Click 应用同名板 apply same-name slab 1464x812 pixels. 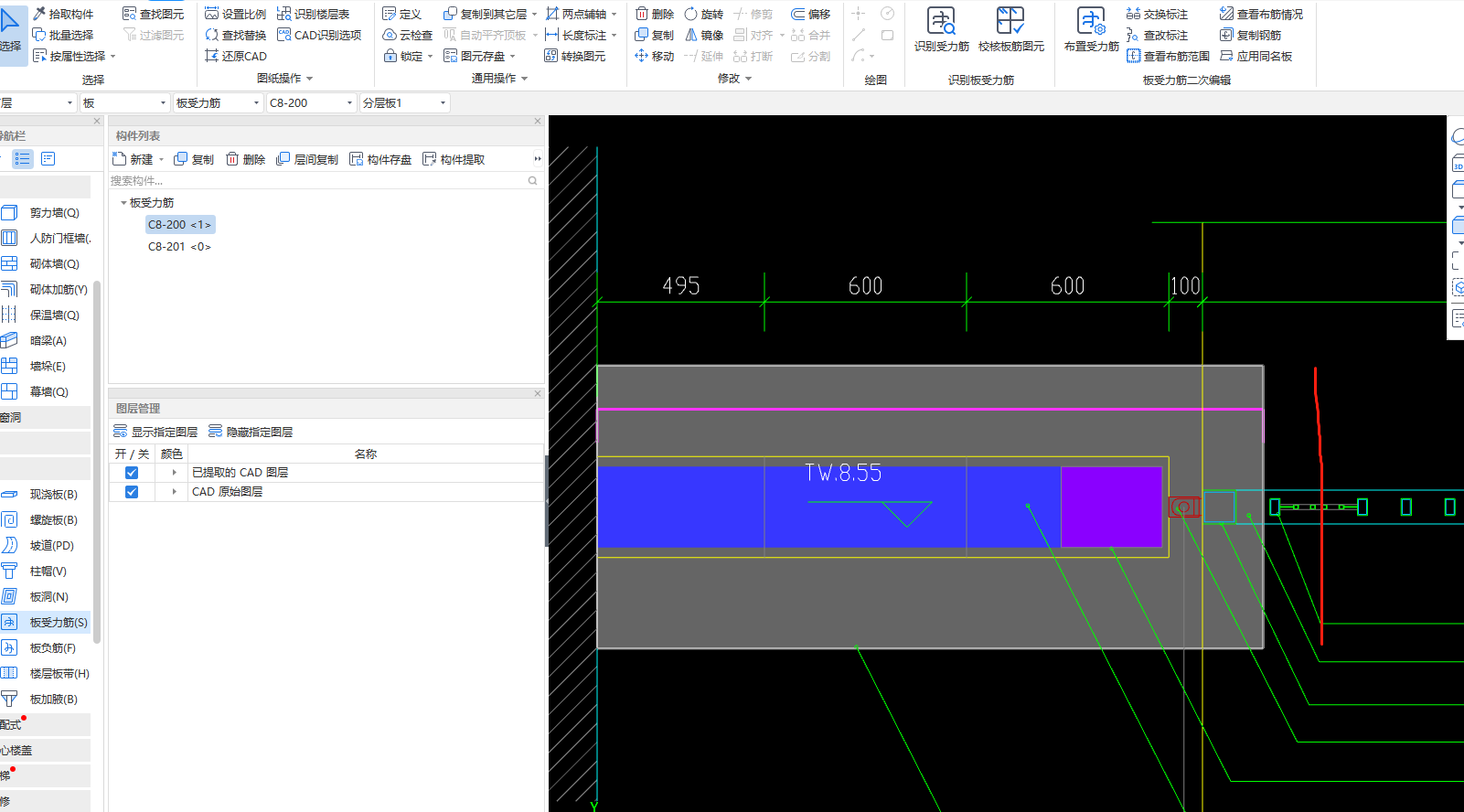tap(1256, 56)
